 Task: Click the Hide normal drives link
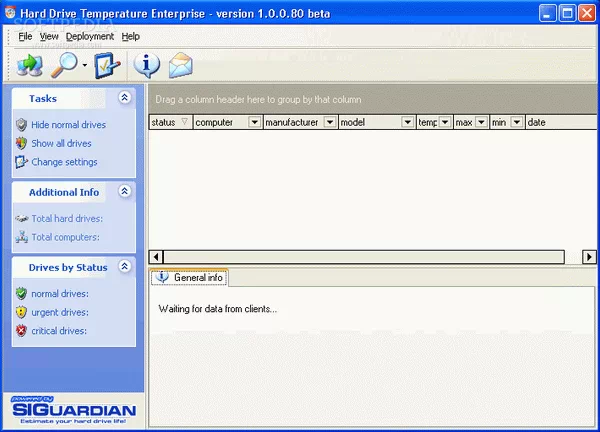tap(68, 125)
